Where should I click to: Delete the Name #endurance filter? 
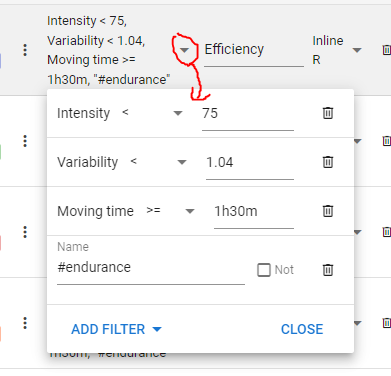328,270
